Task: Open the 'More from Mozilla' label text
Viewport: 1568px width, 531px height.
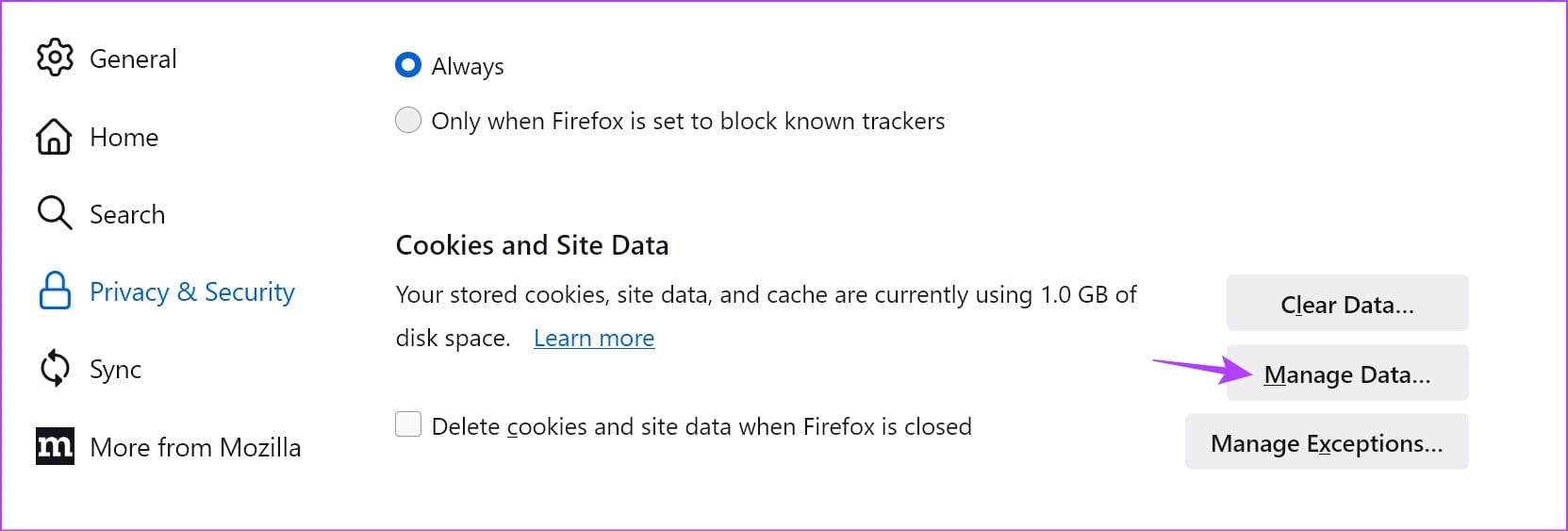Action: [x=195, y=448]
